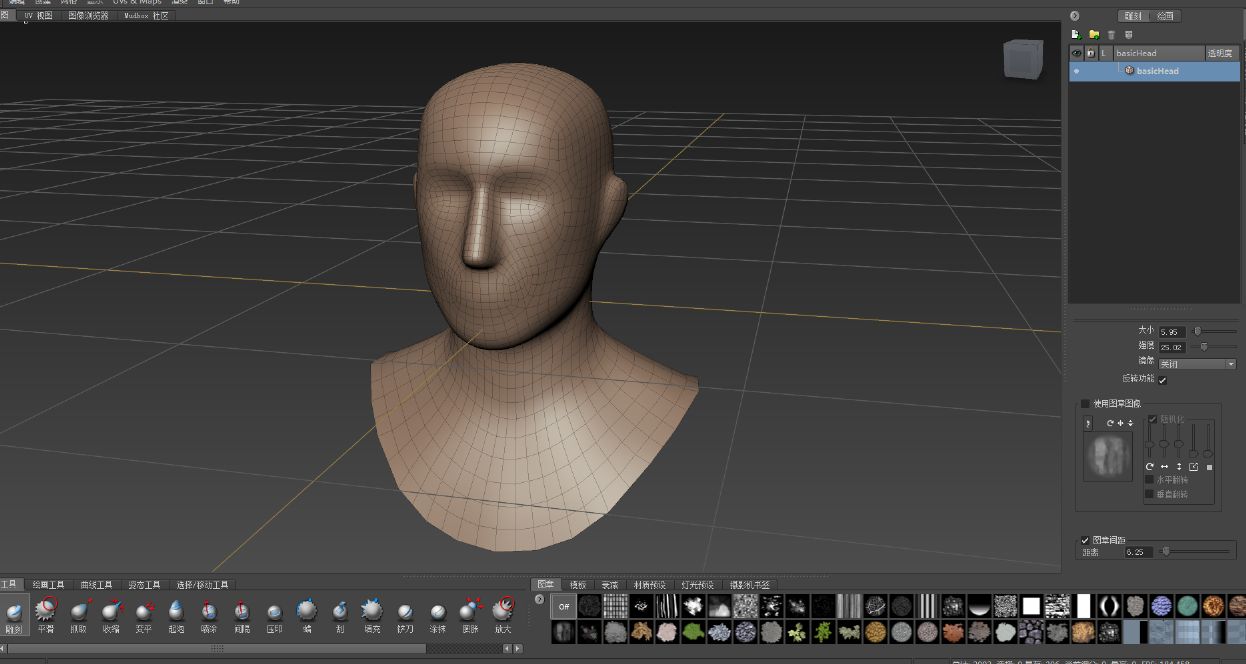This screenshot has width=1246, height=664.
Task: Open the stamp preview options button
Action: pos(1088,424)
